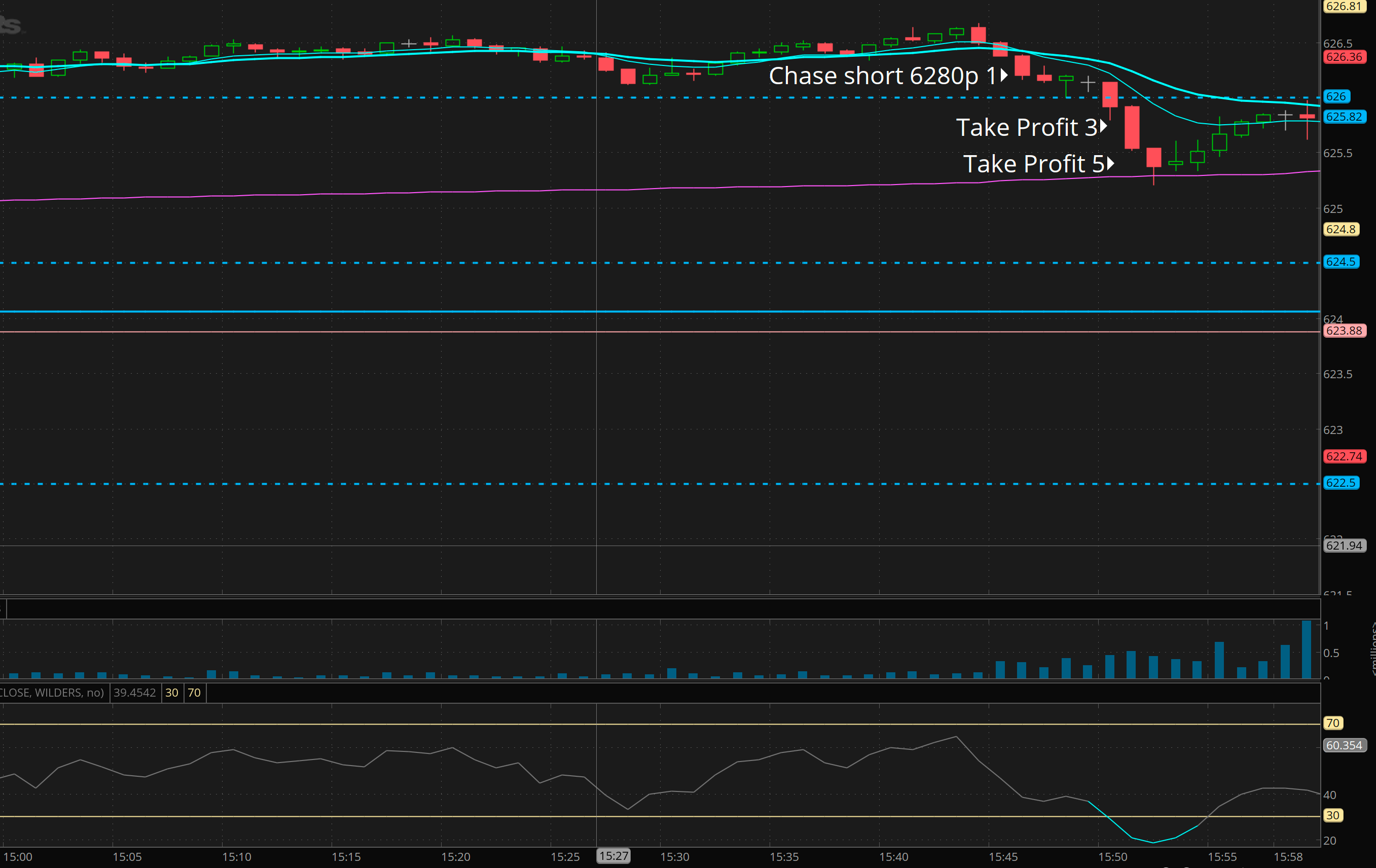The height and width of the screenshot is (868, 1376).
Task: Select the 'Take Profit 5' text annotation
Action: pos(1033,164)
